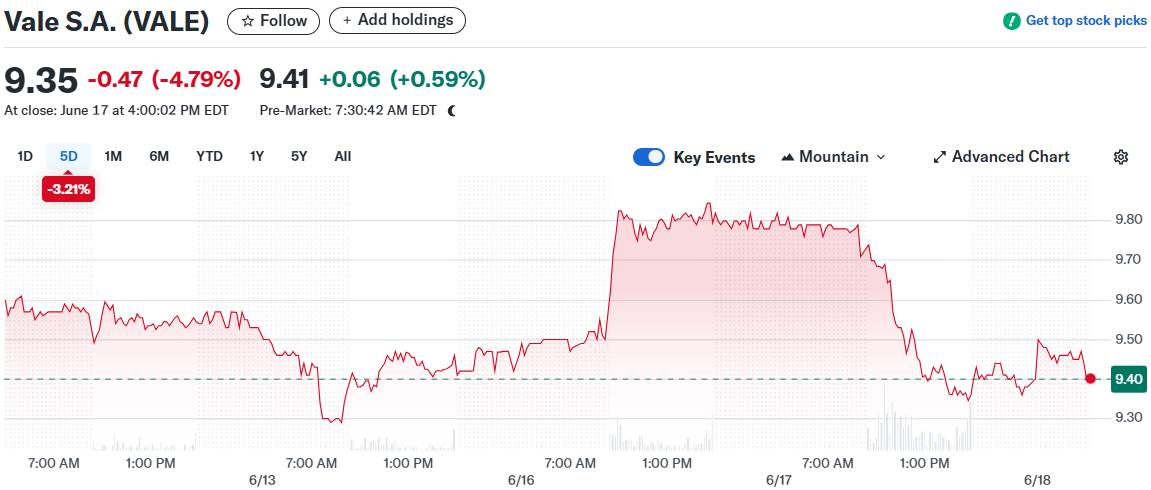Viewport: 1151px width, 490px height.
Task: Click the Vale S.A. (VALE) title
Action: [107, 21]
